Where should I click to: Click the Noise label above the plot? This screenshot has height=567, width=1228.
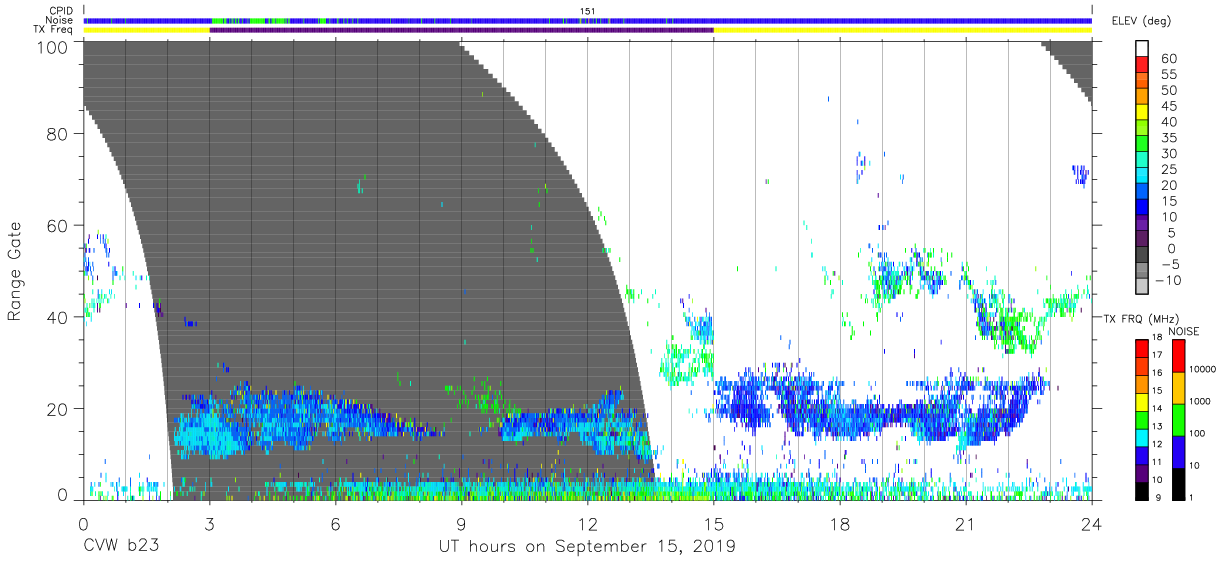pos(60,20)
